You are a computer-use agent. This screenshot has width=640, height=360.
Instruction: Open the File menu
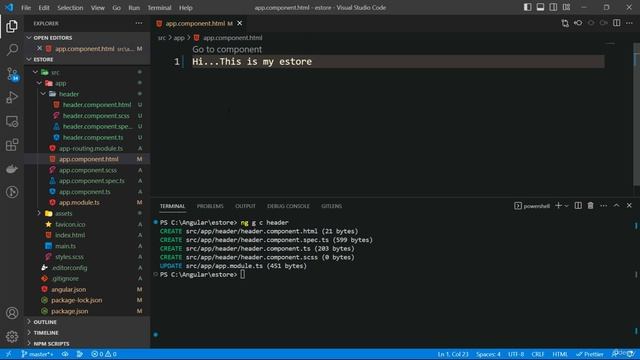[x=26, y=7]
